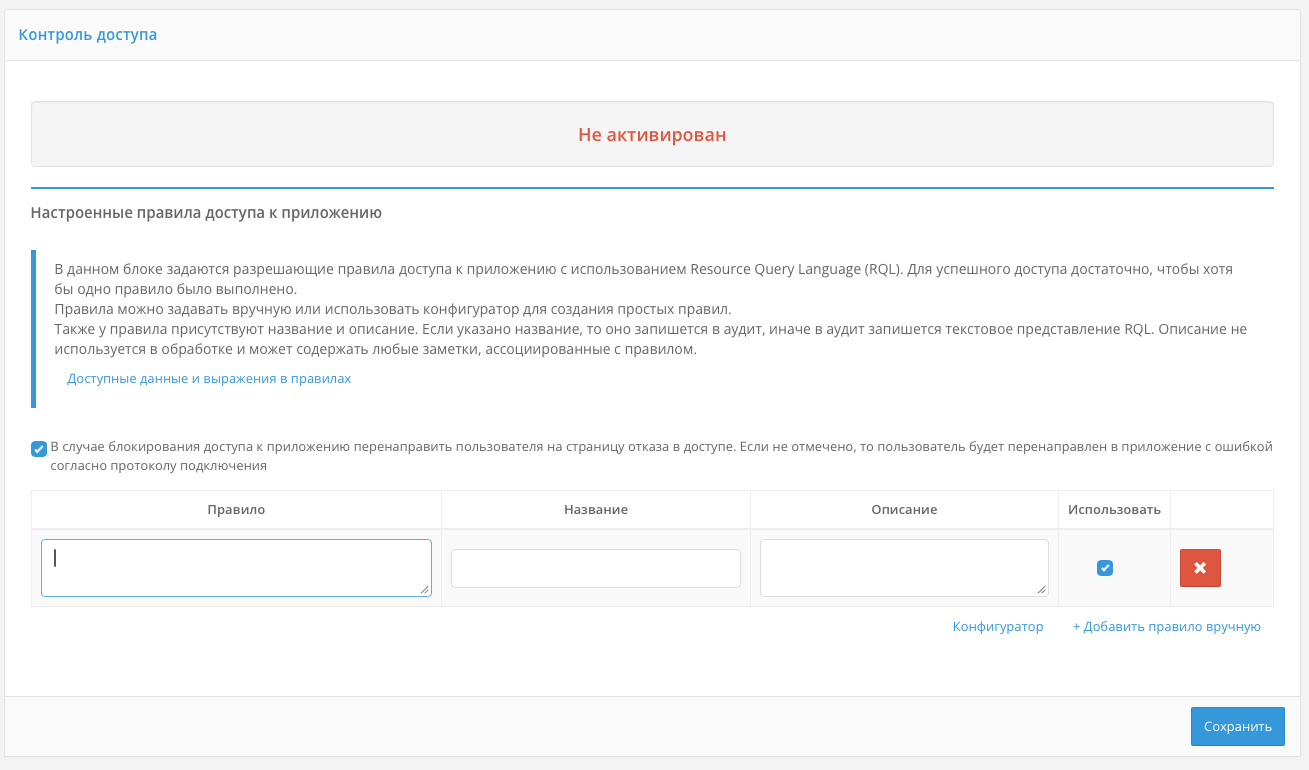The width and height of the screenshot is (1309, 770).
Task: Delete the rule row with red X button
Action: coord(1200,568)
